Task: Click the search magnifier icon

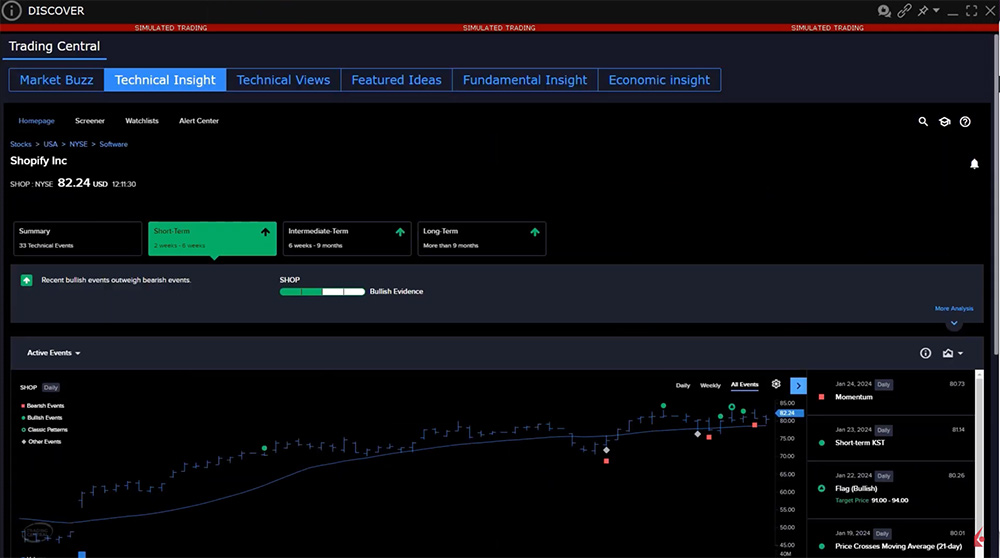Action: (x=923, y=121)
